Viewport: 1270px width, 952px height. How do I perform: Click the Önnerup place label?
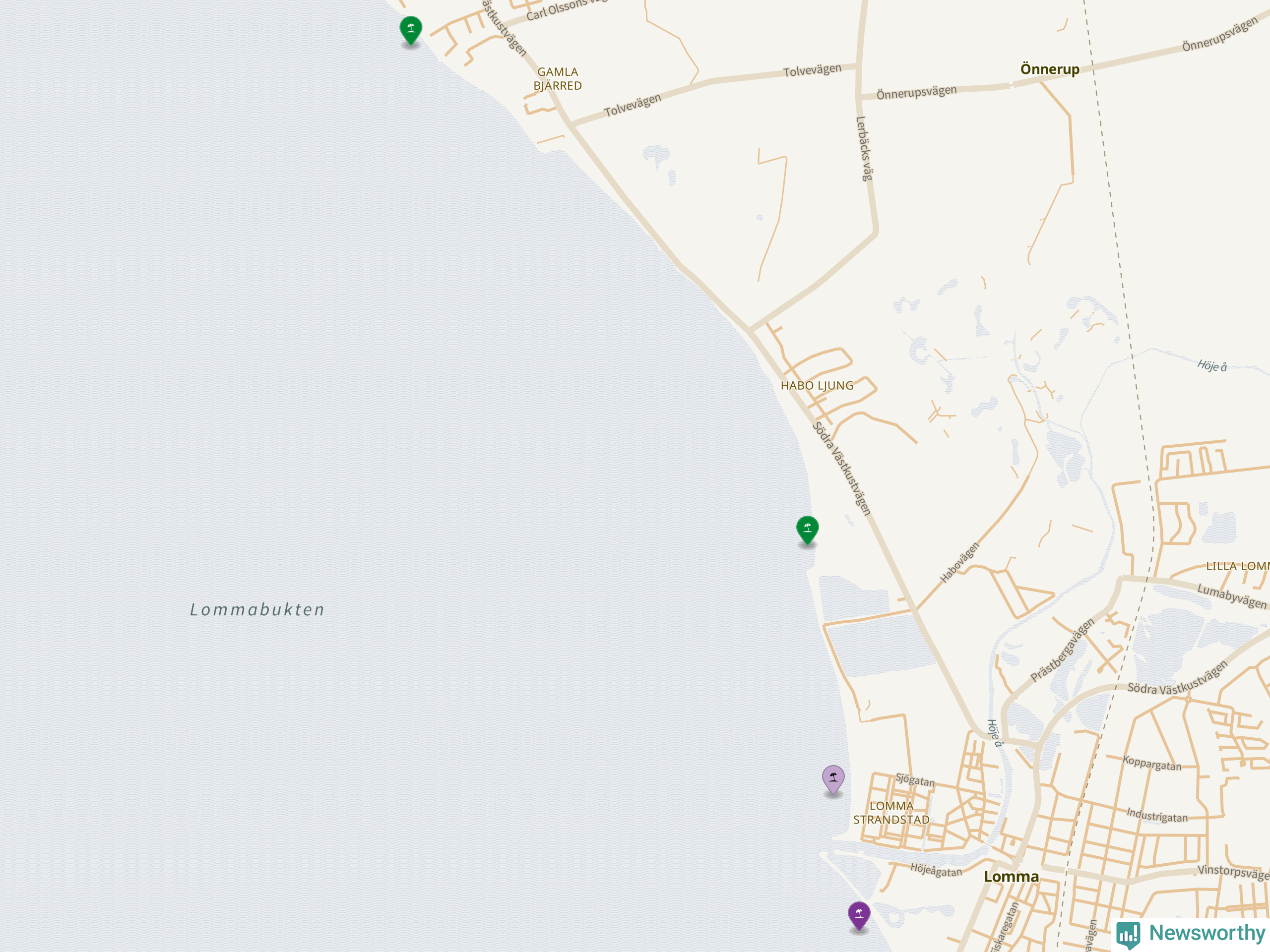(x=1050, y=69)
